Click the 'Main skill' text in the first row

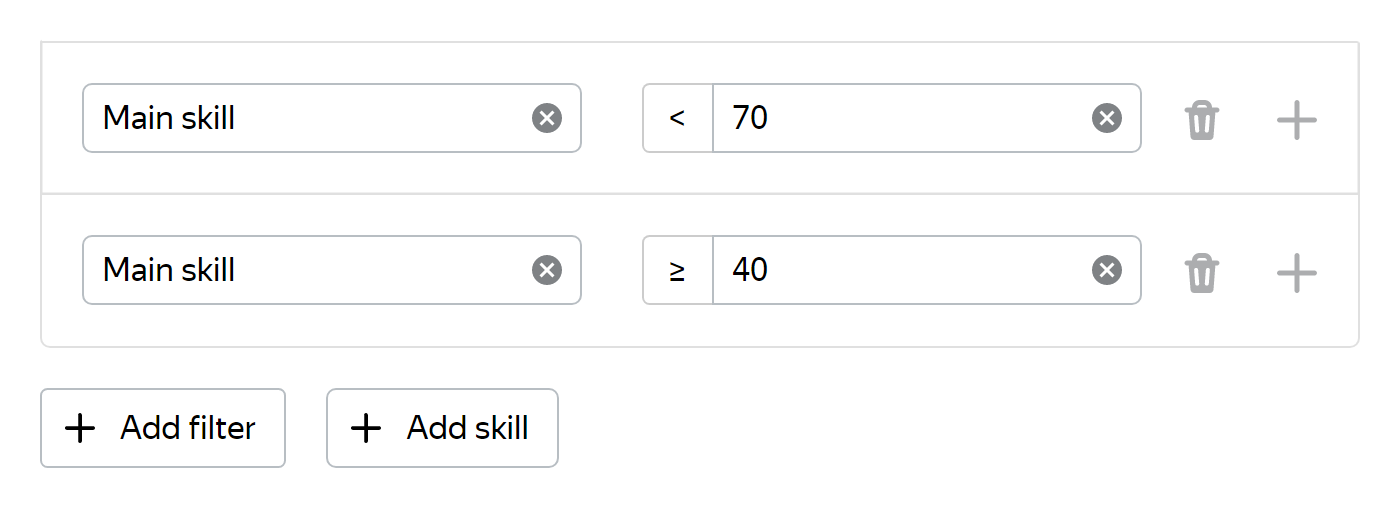point(169,118)
